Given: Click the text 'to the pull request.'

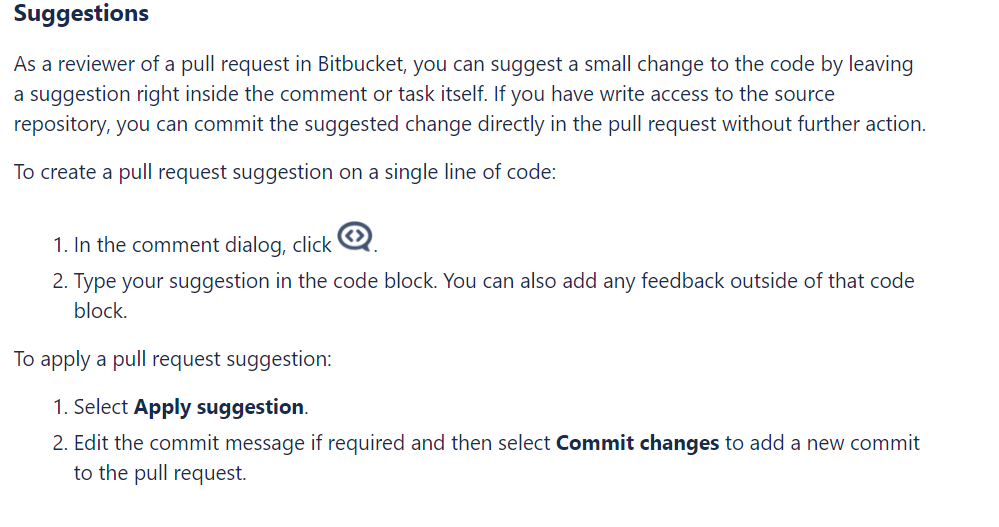Looking at the screenshot, I should tap(160, 473).
